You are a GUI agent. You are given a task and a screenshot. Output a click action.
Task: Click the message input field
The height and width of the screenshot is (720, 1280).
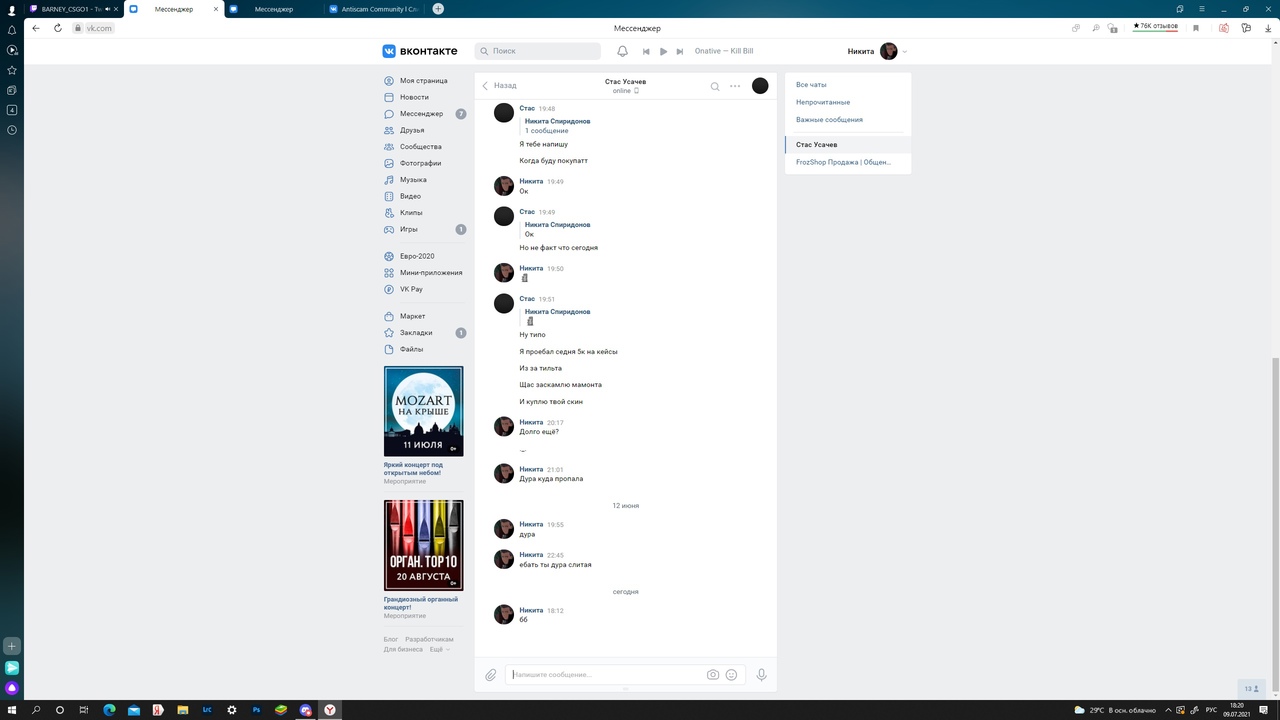(x=605, y=675)
